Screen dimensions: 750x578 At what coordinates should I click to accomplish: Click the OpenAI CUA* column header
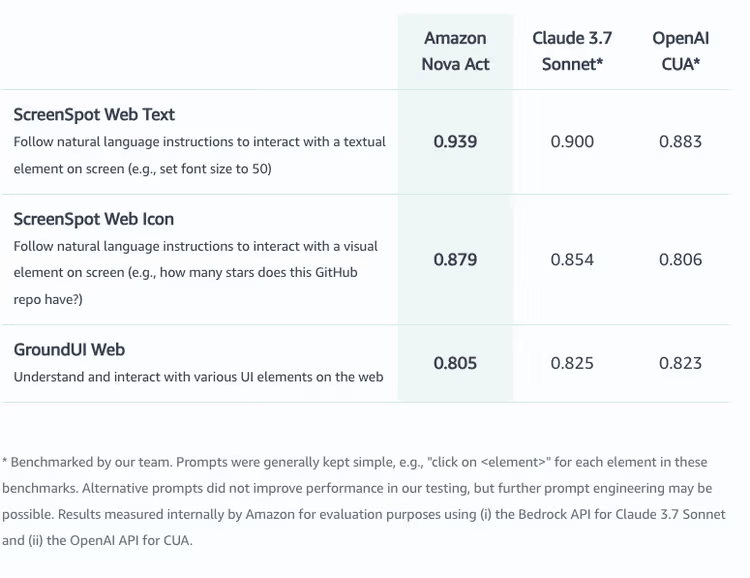tap(681, 51)
